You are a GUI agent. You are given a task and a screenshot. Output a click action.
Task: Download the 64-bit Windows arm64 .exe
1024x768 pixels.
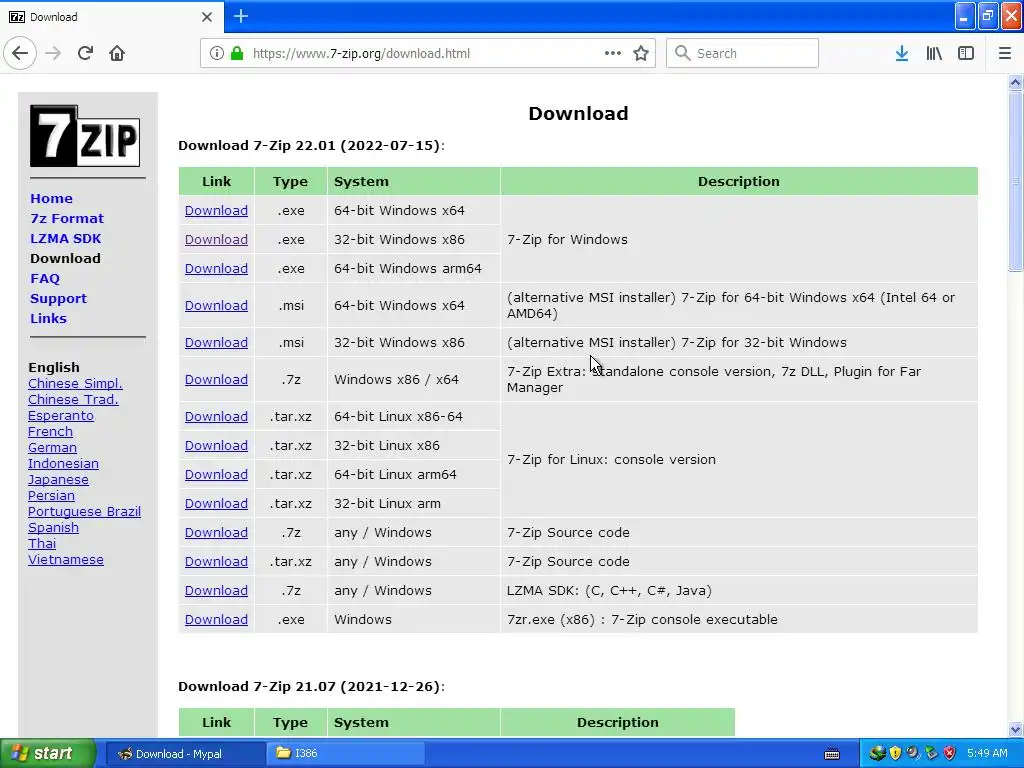[x=216, y=268]
